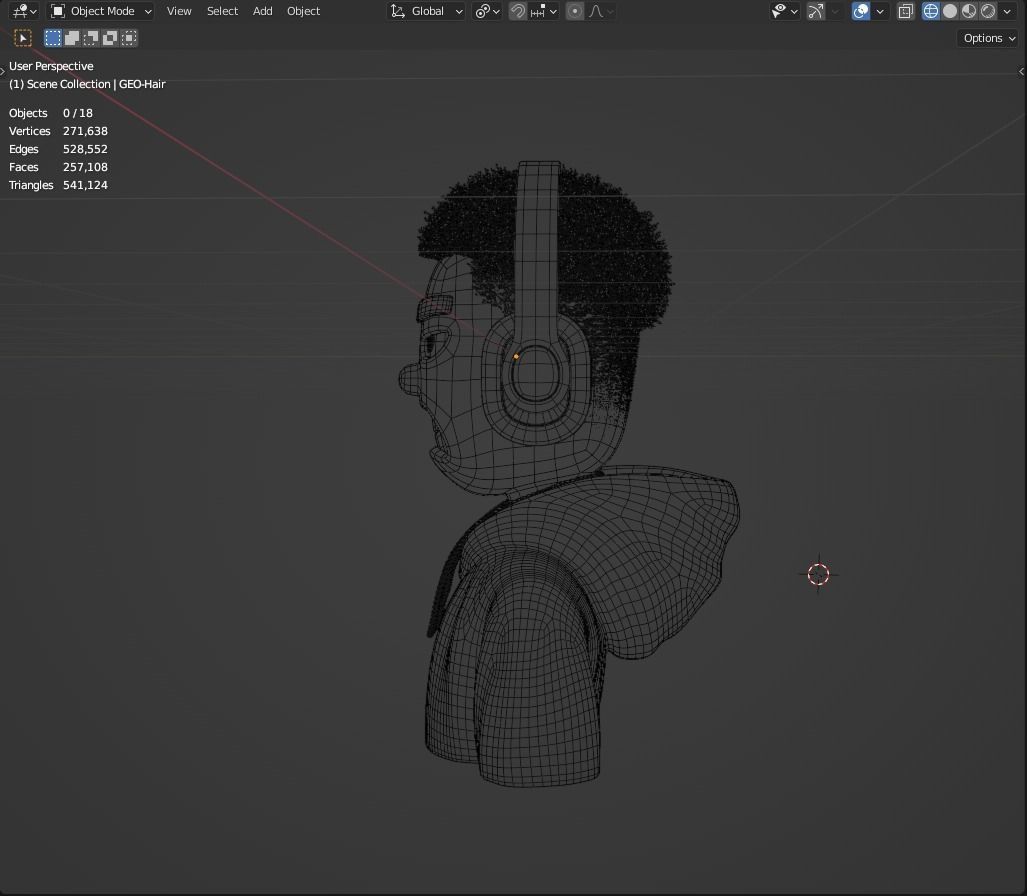The height and width of the screenshot is (896, 1027).
Task: Toggle X-Ray mode
Action: [x=906, y=11]
